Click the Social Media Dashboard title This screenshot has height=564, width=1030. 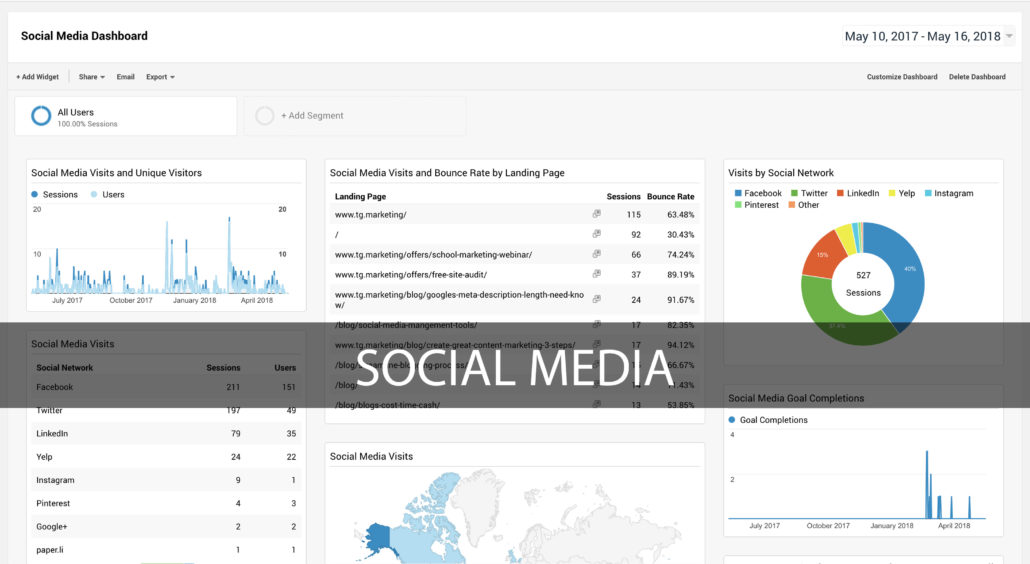84,36
